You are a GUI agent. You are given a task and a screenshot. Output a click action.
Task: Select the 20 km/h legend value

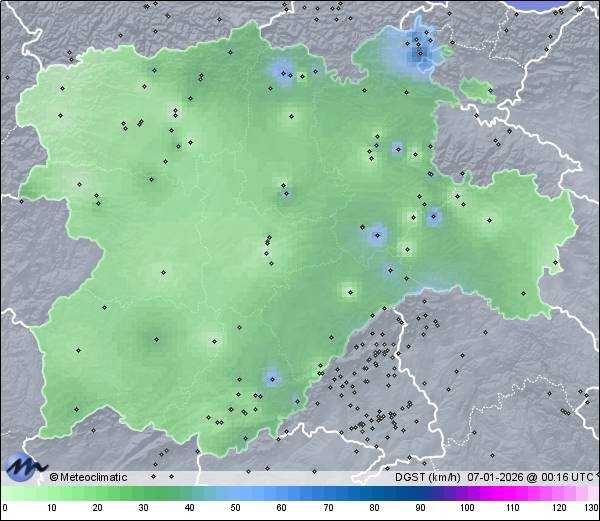click(x=97, y=508)
